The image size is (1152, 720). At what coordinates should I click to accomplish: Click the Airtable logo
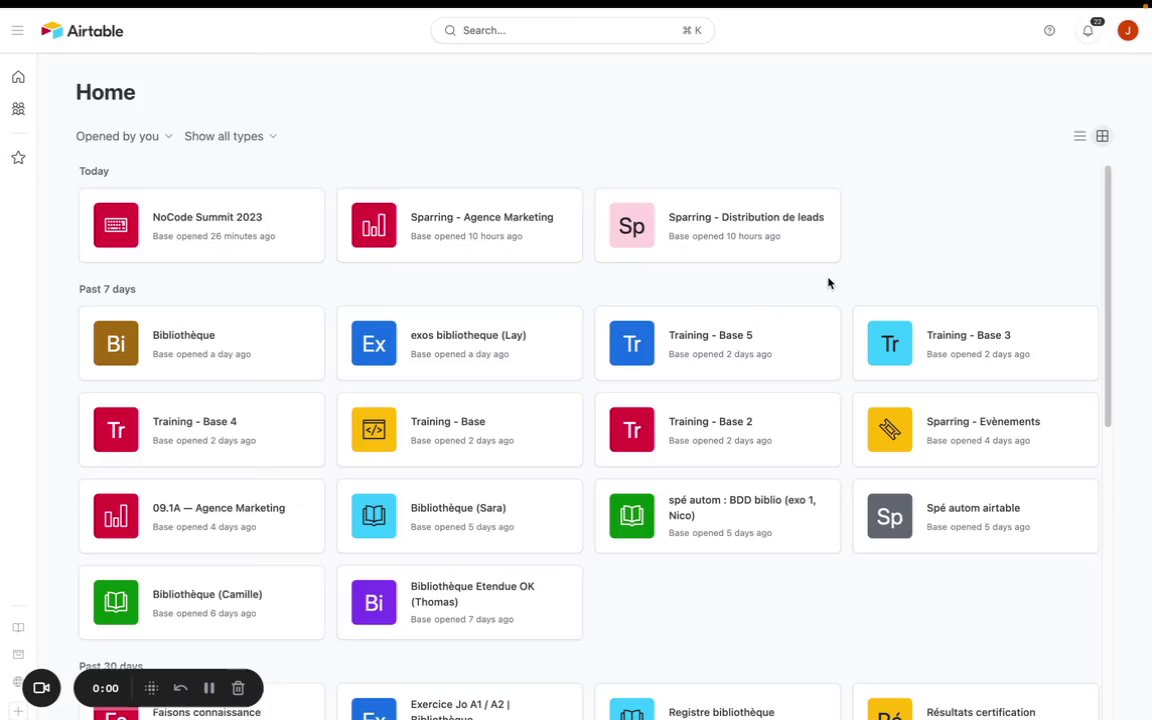pos(82,30)
